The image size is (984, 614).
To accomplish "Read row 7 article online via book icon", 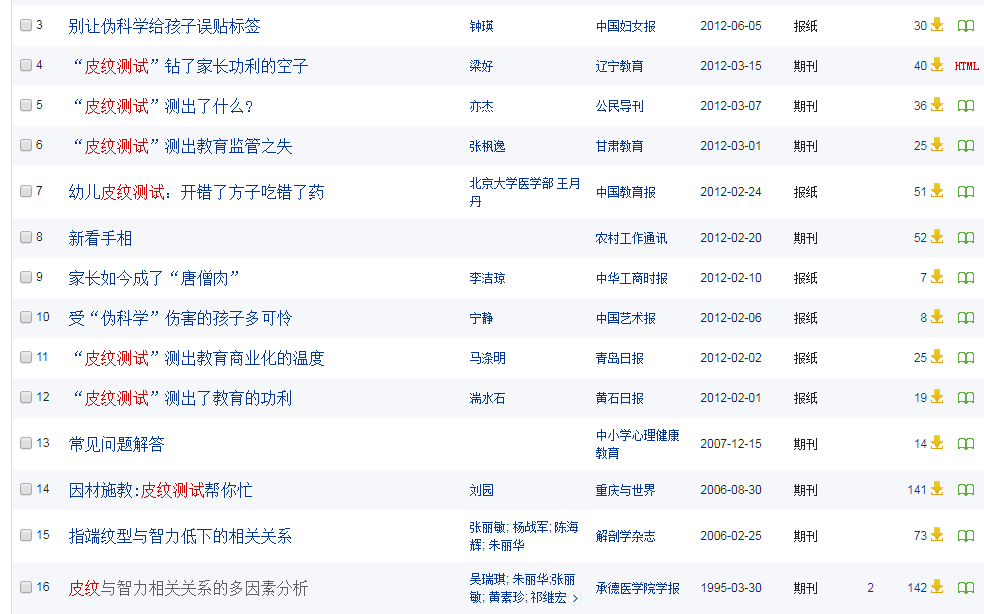I will tap(966, 192).
